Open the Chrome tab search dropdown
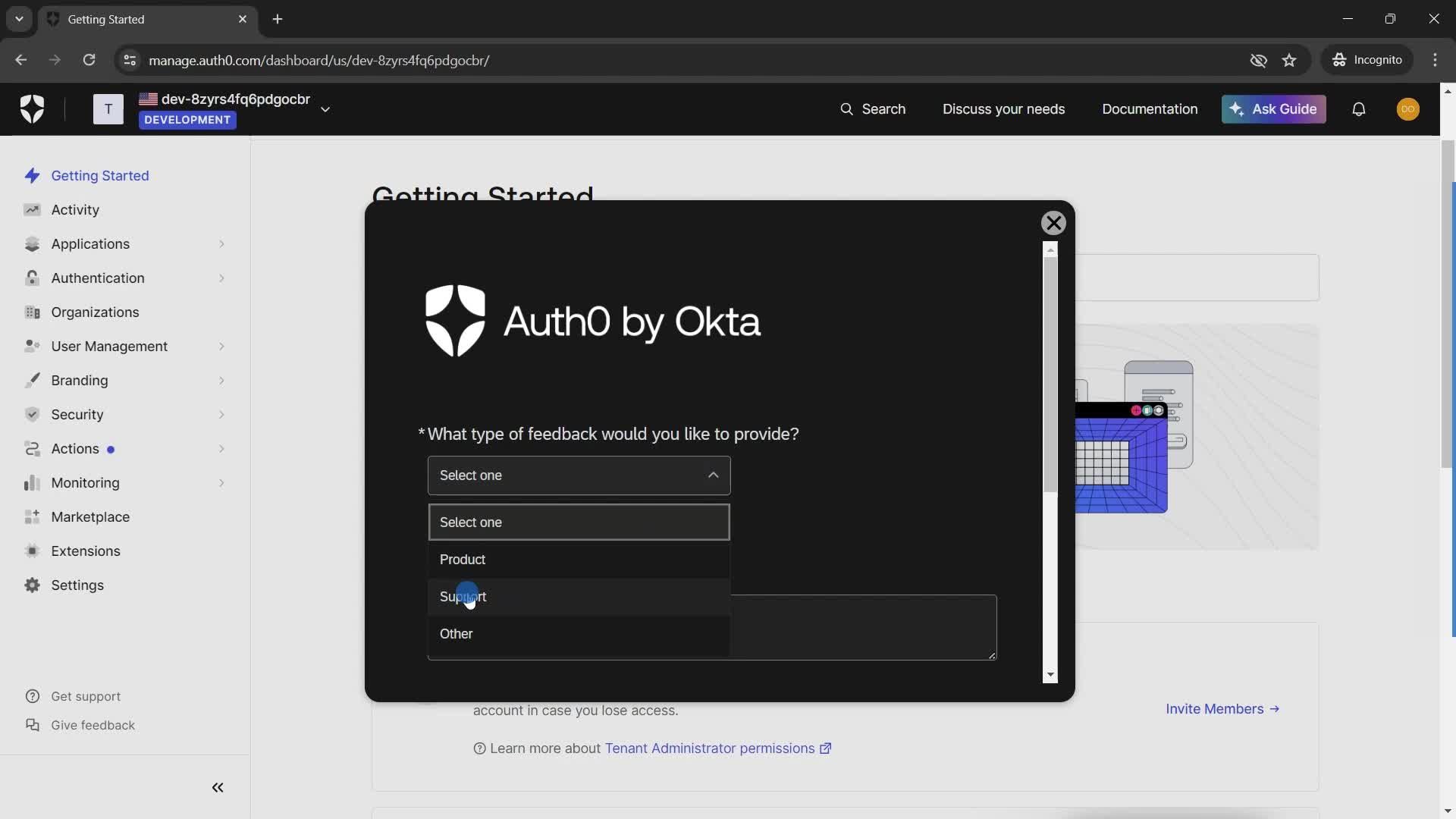This screenshot has width=1456, height=819. (x=19, y=19)
